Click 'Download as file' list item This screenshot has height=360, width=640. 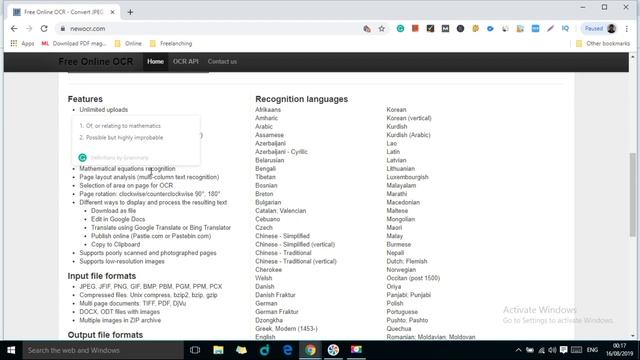pos(113,211)
